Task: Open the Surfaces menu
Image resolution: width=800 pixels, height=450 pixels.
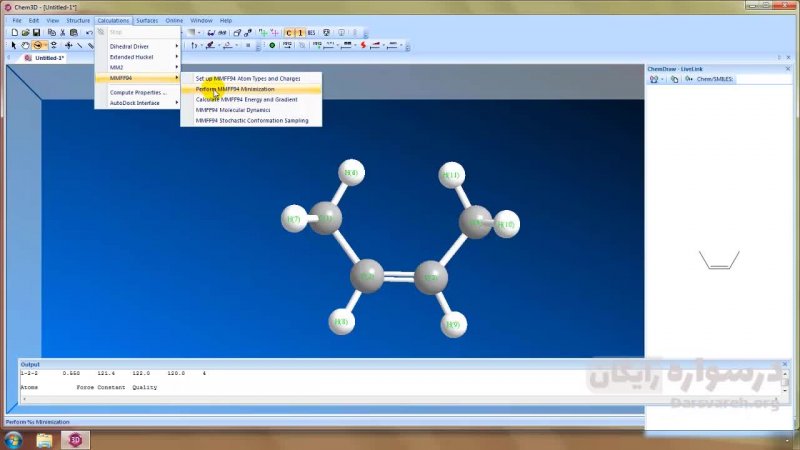Action: pos(147,20)
